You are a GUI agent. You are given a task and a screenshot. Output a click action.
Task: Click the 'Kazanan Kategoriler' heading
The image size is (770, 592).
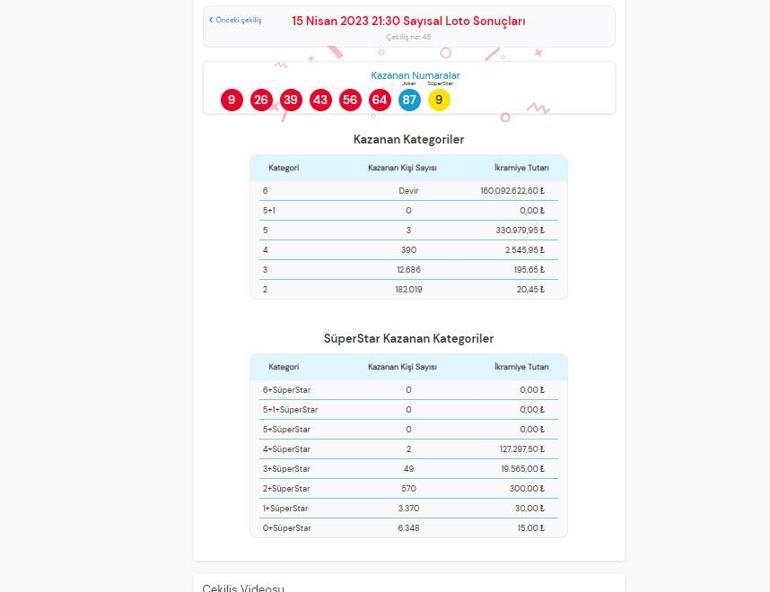409,139
